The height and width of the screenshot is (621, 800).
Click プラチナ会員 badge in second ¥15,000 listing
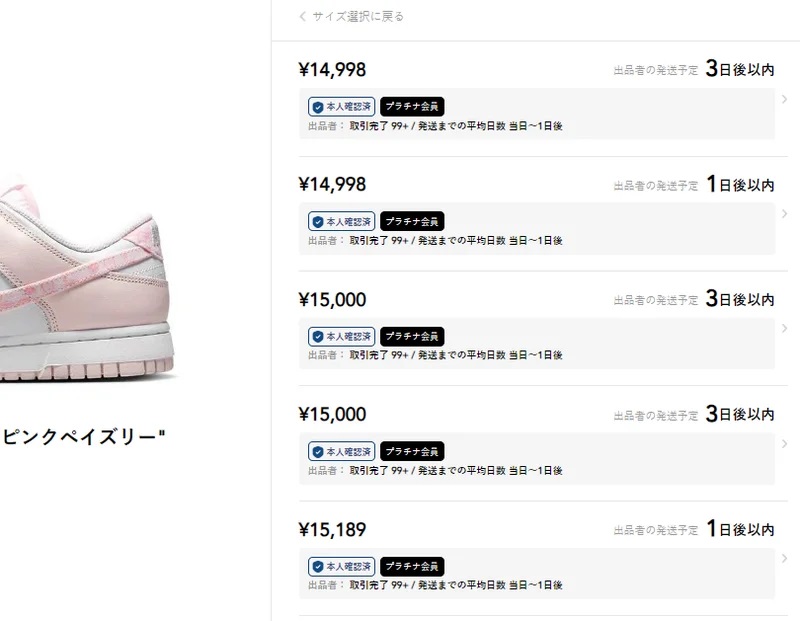[x=412, y=452]
